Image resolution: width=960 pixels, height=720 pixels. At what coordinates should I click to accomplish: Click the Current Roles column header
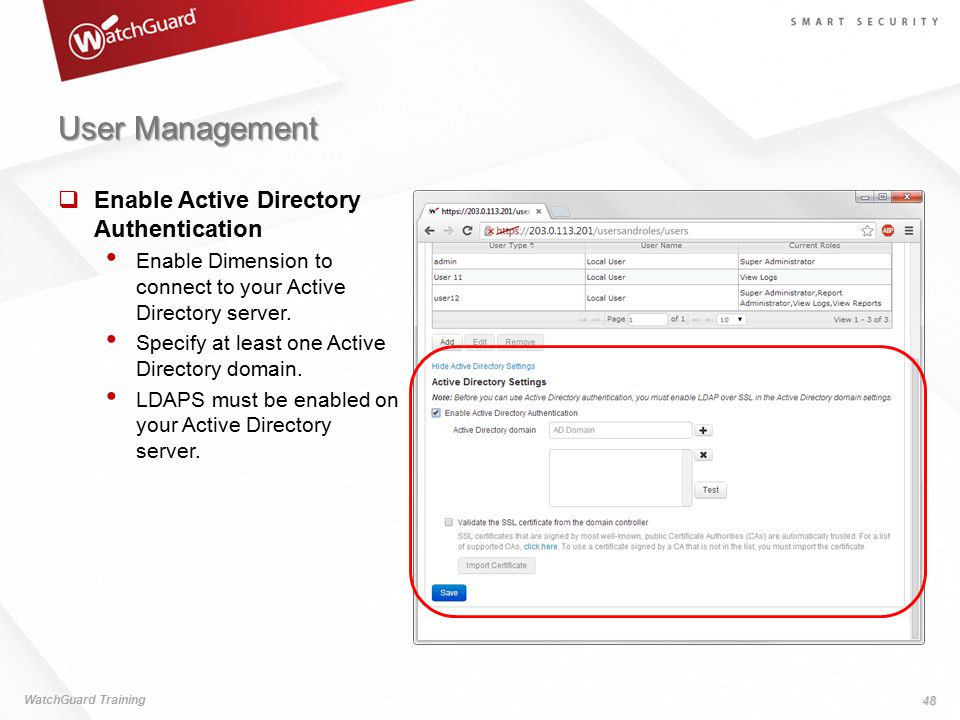[x=814, y=246]
